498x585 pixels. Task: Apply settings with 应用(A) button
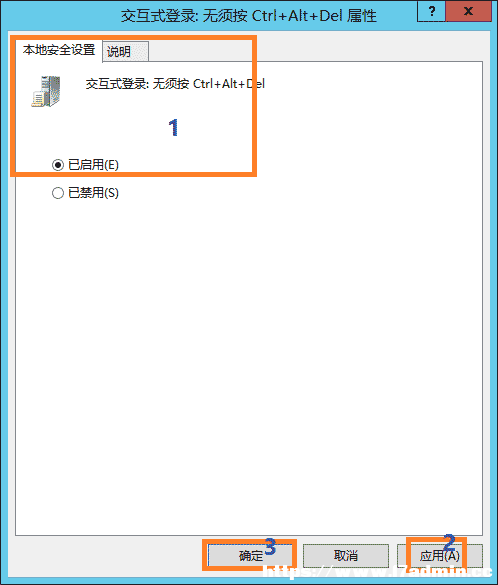[439, 556]
